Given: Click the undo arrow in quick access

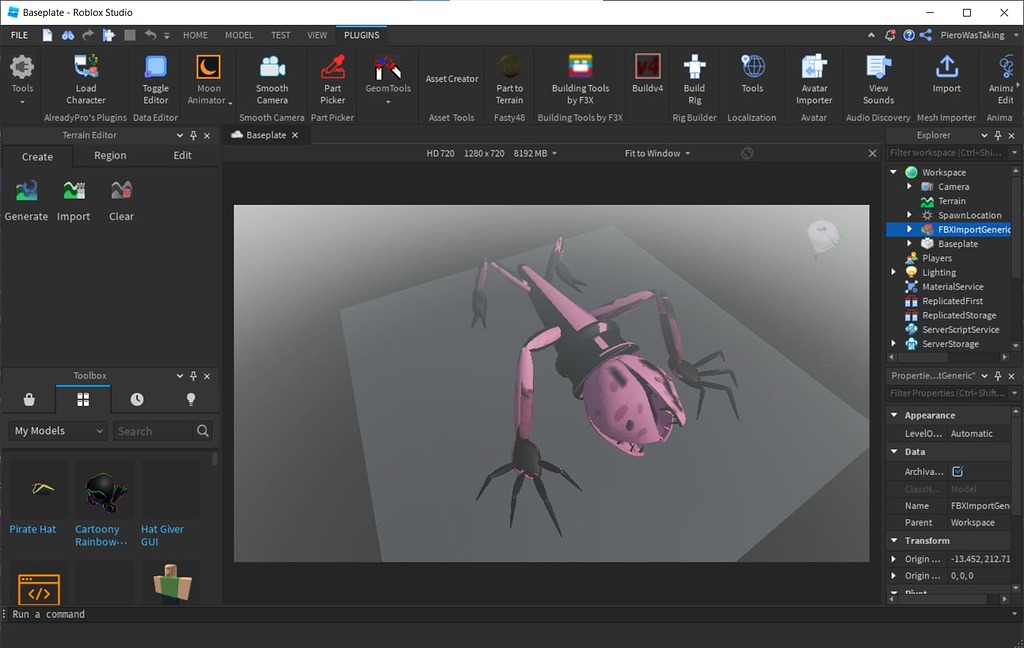Looking at the screenshot, I should (x=150, y=35).
